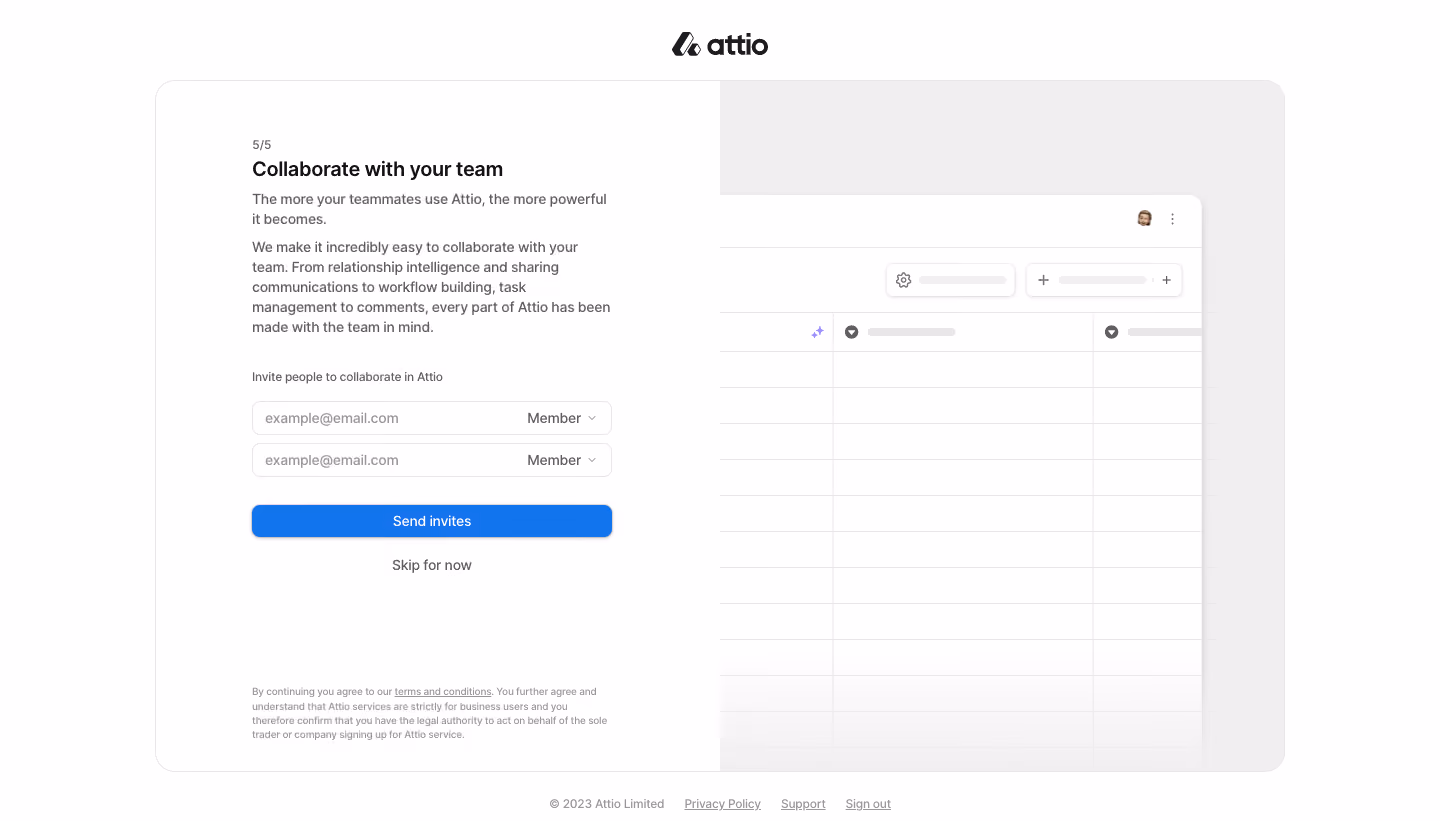Click the Attio logo at the top
The height and width of the screenshot is (821, 1440).
point(720,44)
